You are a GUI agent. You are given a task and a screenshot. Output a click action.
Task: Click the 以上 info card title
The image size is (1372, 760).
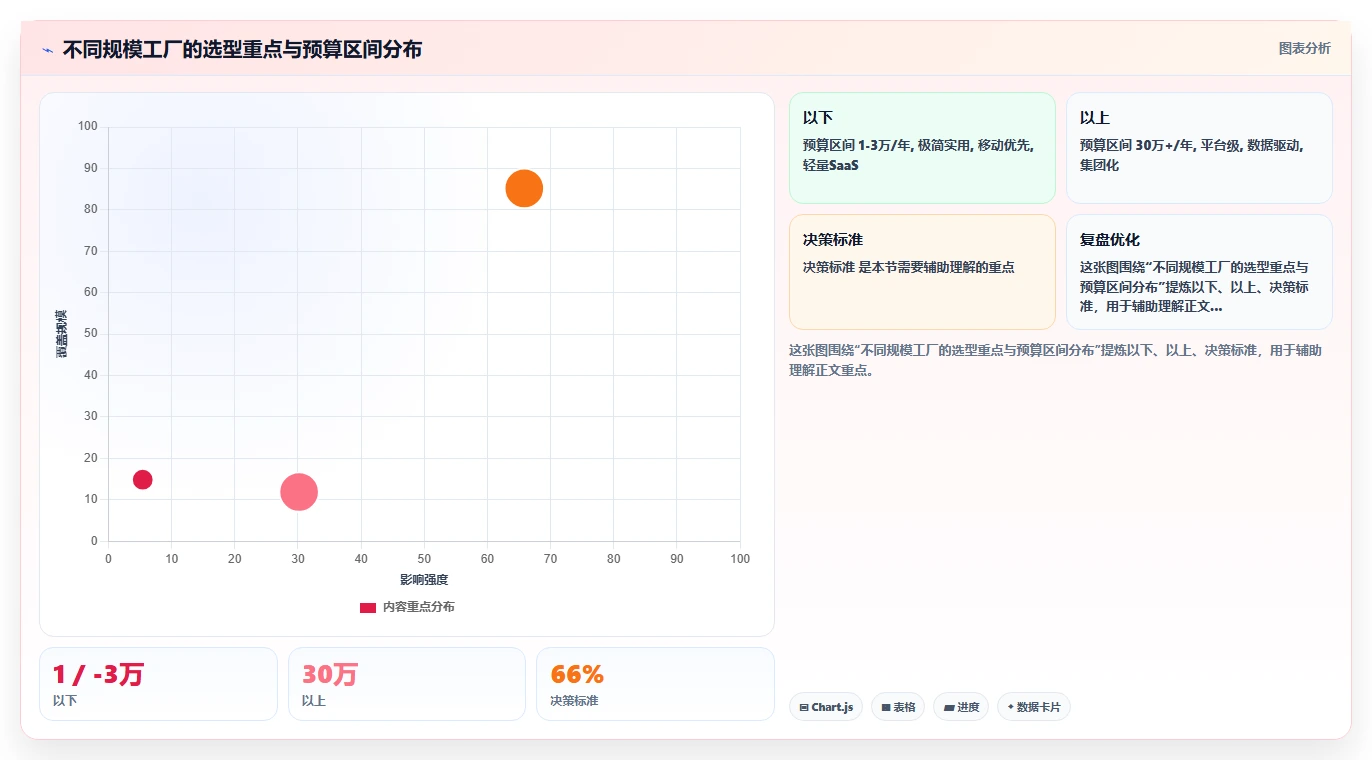[1095, 118]
